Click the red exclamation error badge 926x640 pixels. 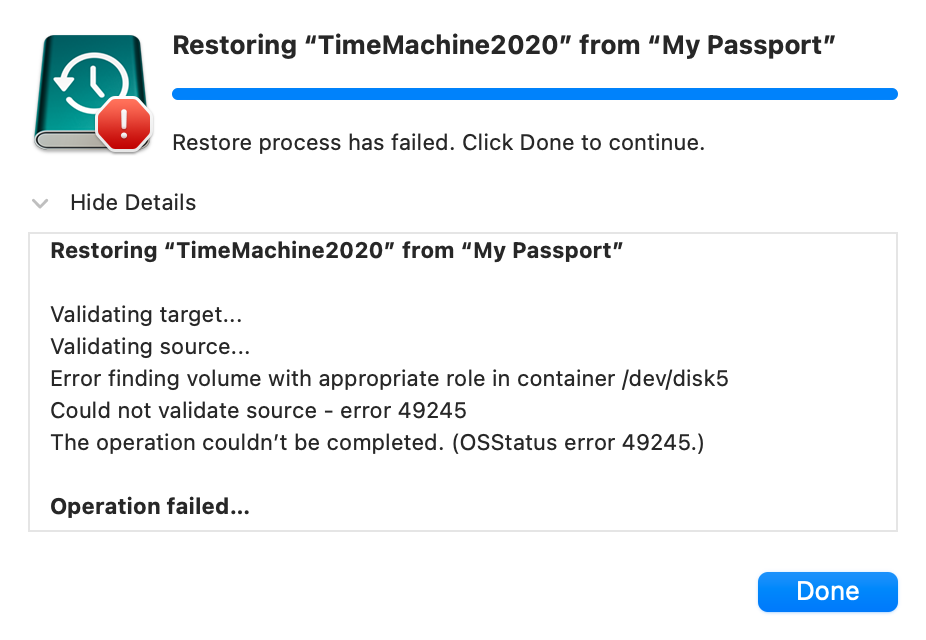(123, 123)
